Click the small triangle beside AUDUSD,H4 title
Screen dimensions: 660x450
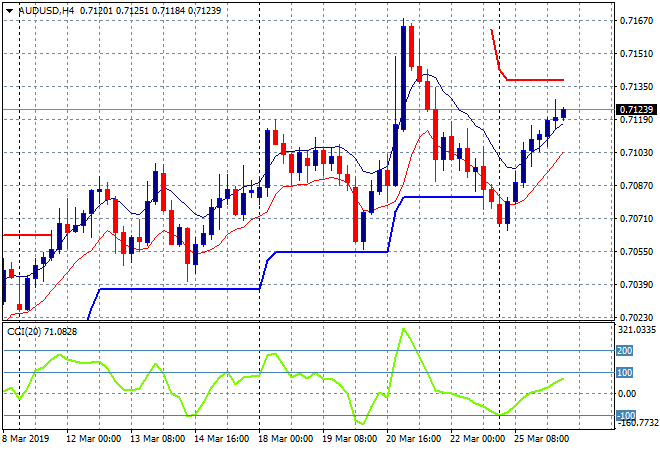9,11
